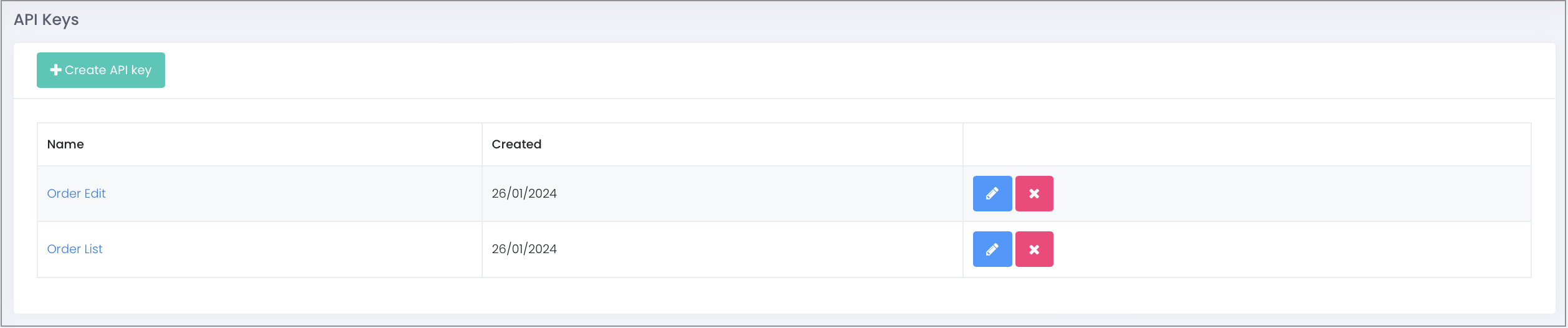The height and width of the screenshot is (328, 1568).
Task: Open the Order List key link
Action: point(75,249)
